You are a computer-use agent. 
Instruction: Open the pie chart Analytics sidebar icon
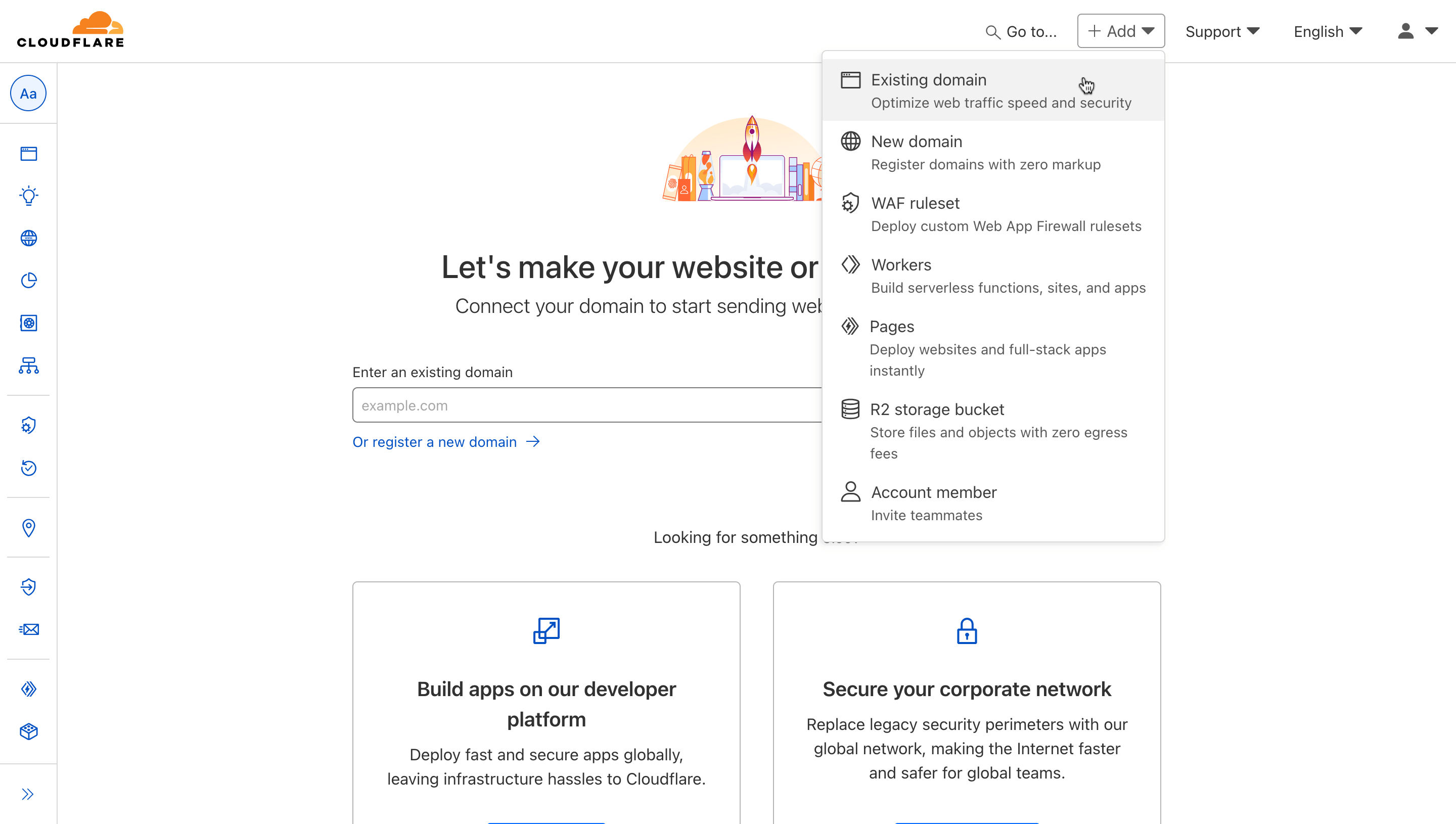(x=28, y=280)
